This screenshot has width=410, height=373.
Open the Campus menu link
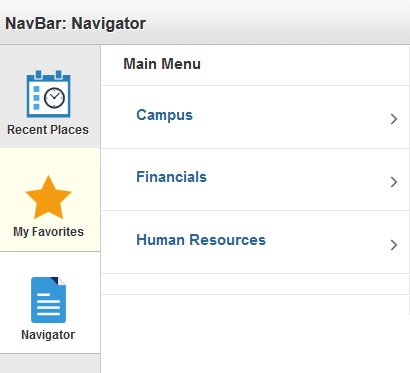[x=164, y=115]
